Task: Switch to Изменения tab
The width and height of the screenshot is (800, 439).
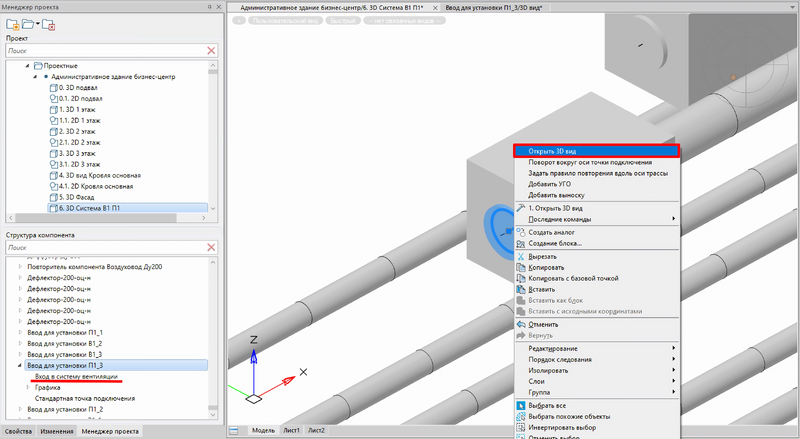Action: 57,431
